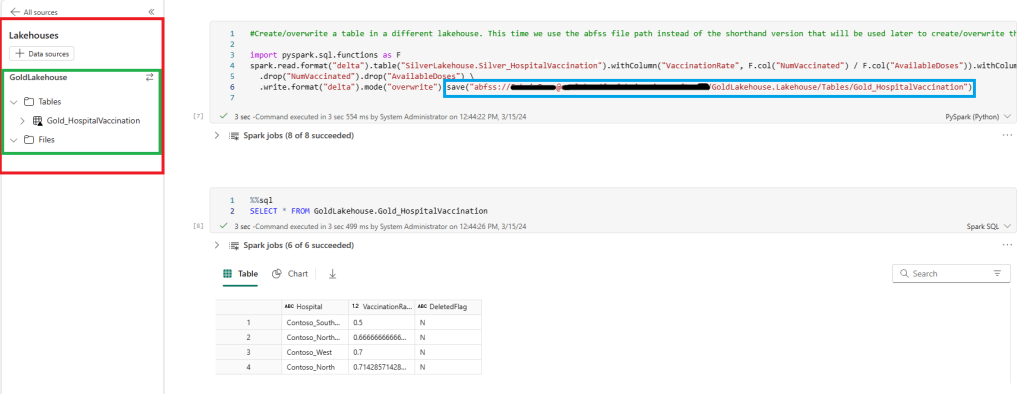This screenshot has width=1024, height=394.
Task: Click the swap lakehouse icon beside GoldLakehouse
Action: pos(150,77)
